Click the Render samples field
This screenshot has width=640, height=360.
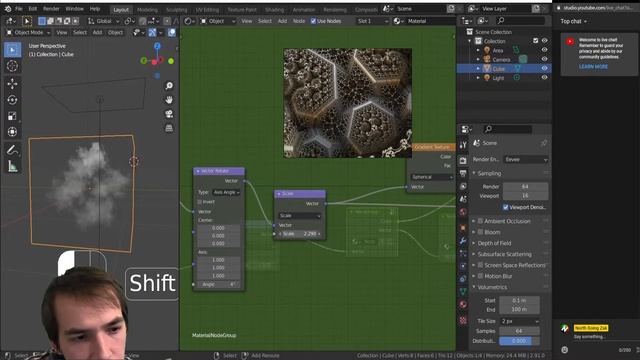(x=525, y=187)
